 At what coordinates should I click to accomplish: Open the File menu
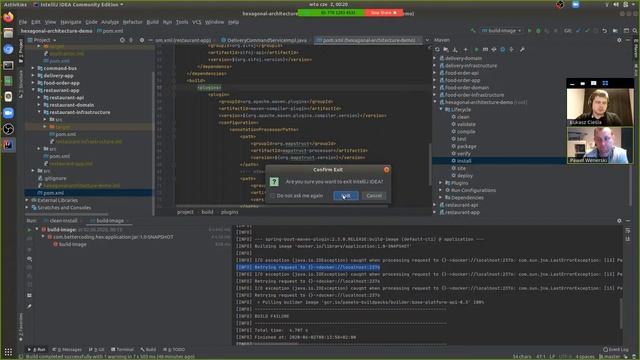point(23,22)
